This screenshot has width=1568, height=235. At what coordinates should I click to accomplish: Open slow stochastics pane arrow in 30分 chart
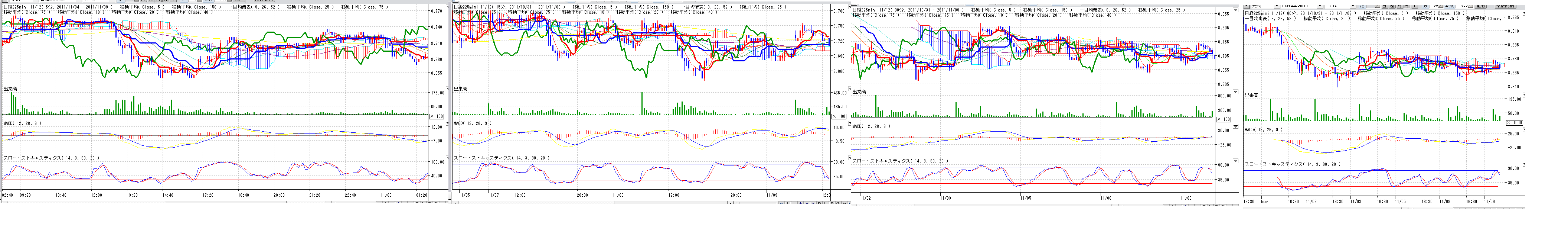(x=1235, y=161)
